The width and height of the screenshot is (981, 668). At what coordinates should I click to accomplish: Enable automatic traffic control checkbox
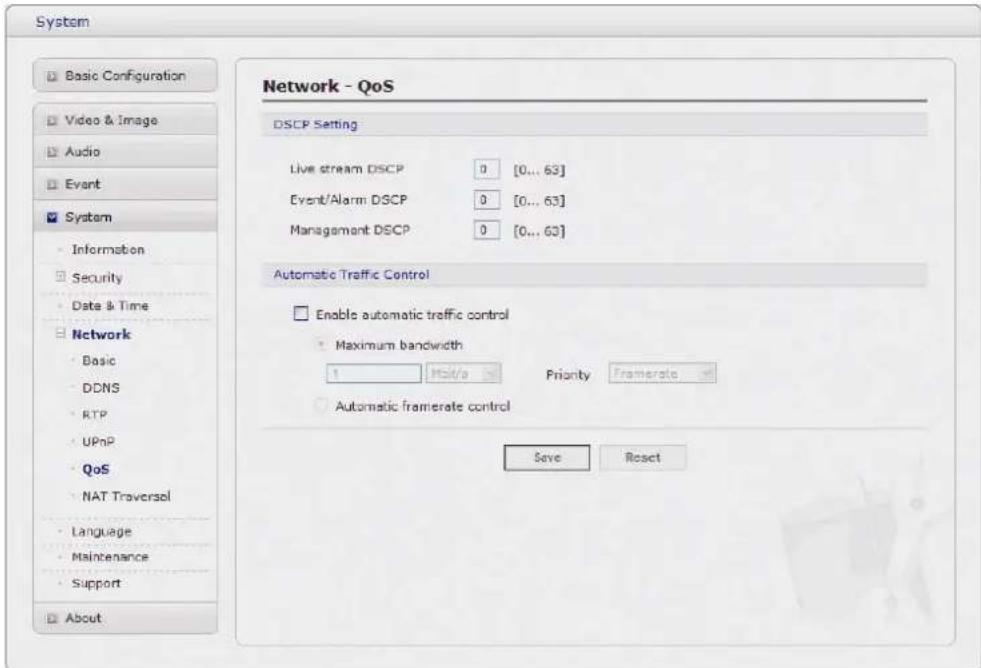click(301, 313)
